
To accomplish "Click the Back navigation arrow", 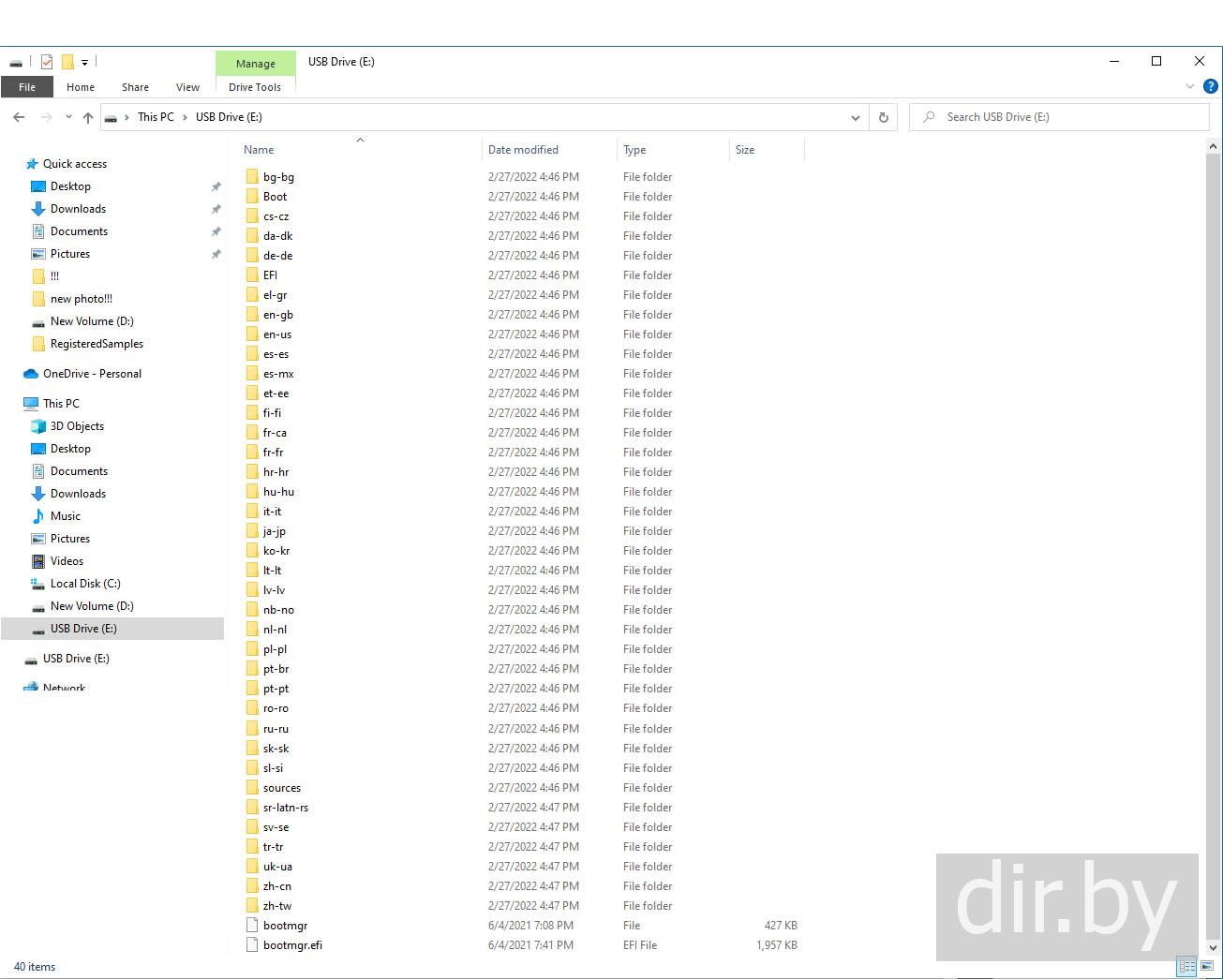I will click(19, 117).
